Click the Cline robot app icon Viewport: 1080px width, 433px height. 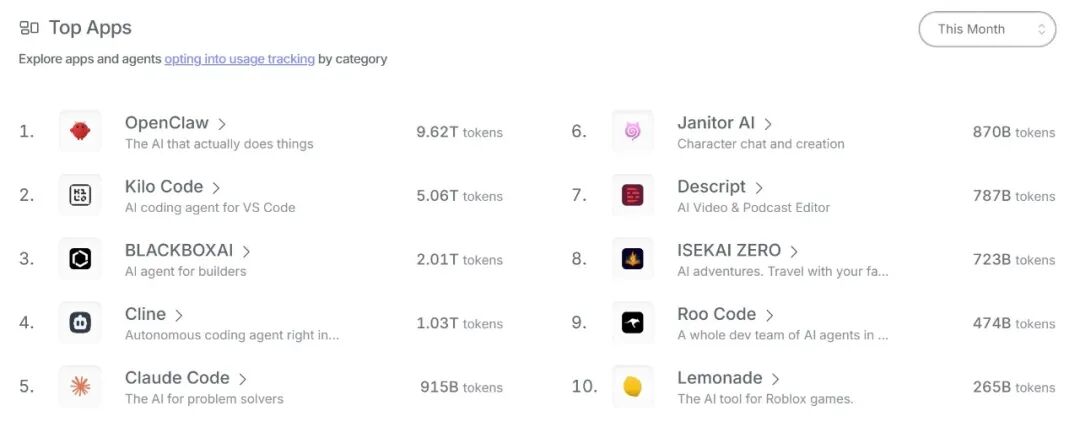click(x=80, y=323)
